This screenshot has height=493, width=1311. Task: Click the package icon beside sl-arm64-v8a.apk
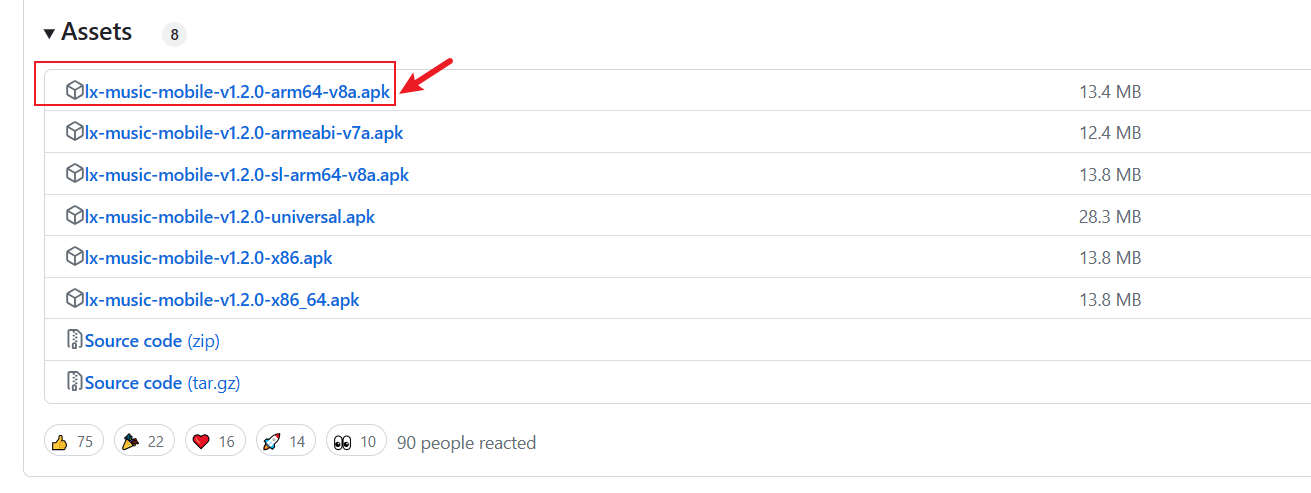[75, 174]
